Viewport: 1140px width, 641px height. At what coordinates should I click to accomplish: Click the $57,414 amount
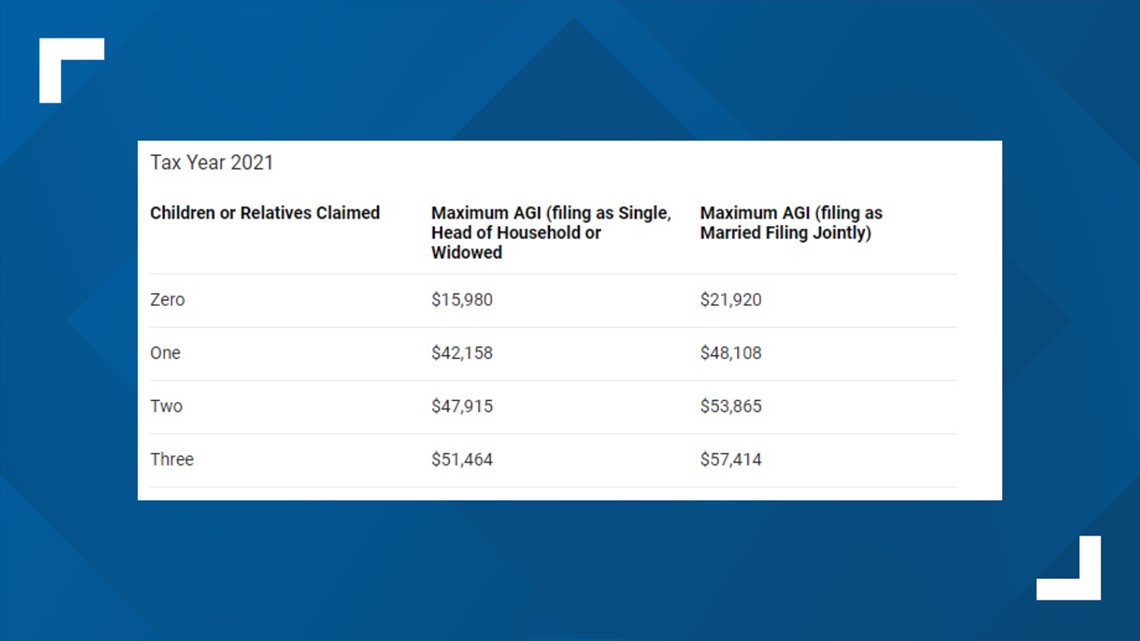pyautogui.click(x=731, y=459)
